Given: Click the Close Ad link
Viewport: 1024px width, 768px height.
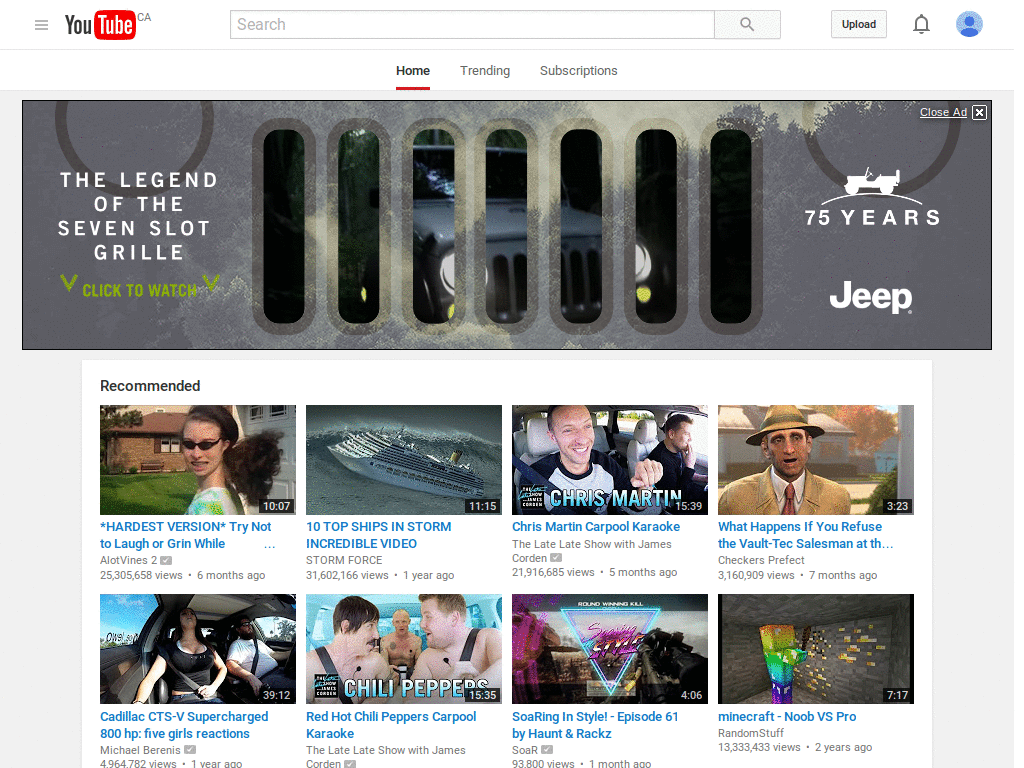Looking at the screenshot, I should pos(943,112).
